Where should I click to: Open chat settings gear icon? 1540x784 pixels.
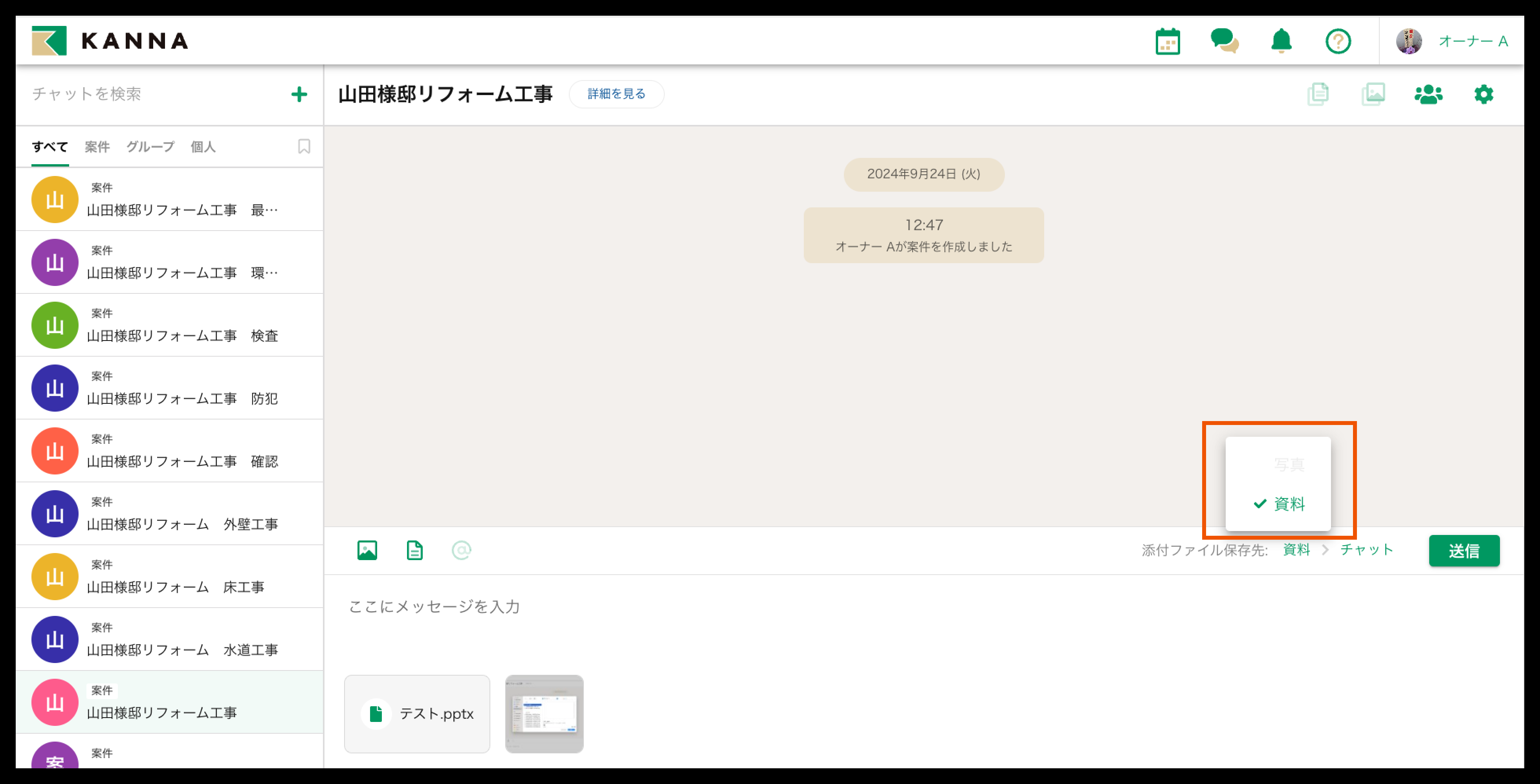click(x=1483, y=94)
